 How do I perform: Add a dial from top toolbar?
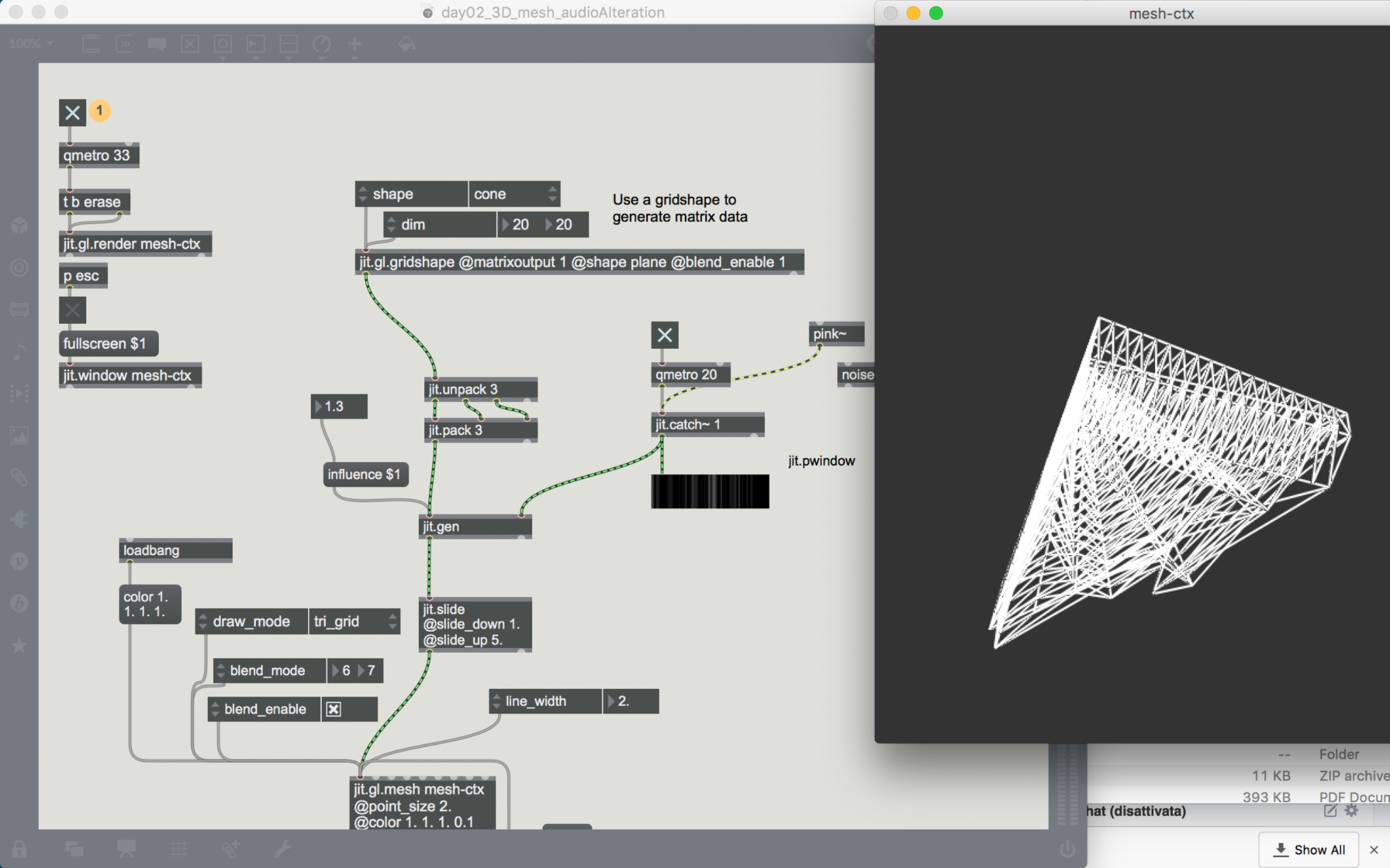[322, 44]
